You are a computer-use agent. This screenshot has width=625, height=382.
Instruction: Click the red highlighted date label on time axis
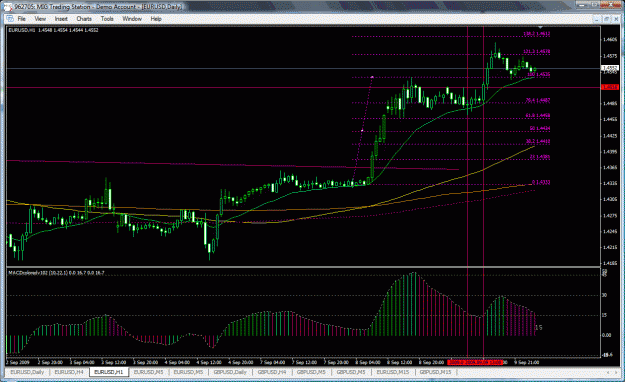click(x=474, y=362)
